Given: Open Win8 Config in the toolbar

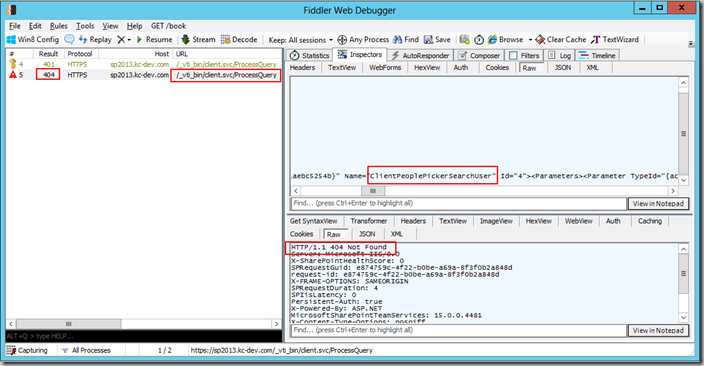Looking at the screenshot, I should click(33, 40).
